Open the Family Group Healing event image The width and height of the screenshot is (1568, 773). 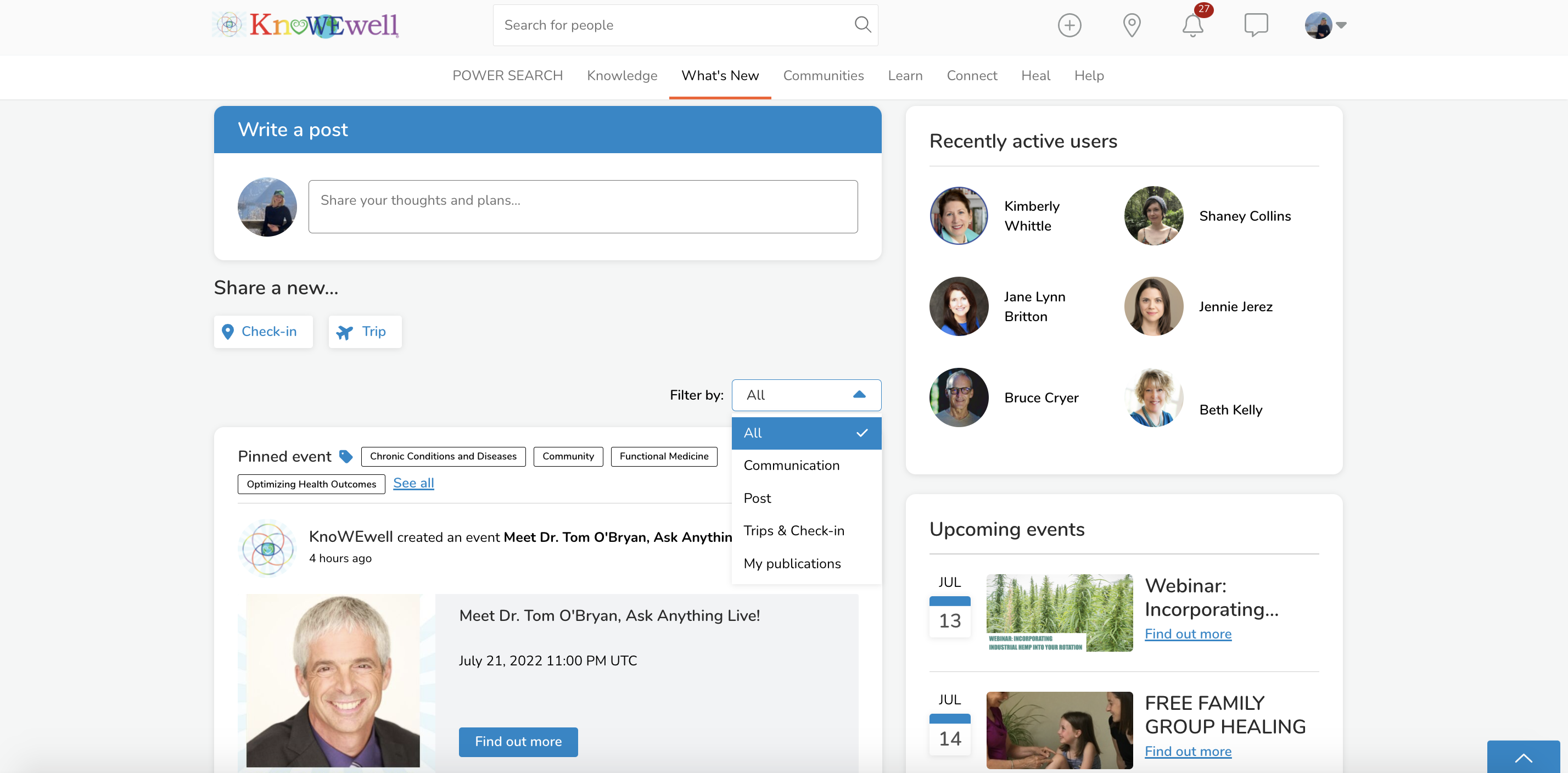point(1059,730)
